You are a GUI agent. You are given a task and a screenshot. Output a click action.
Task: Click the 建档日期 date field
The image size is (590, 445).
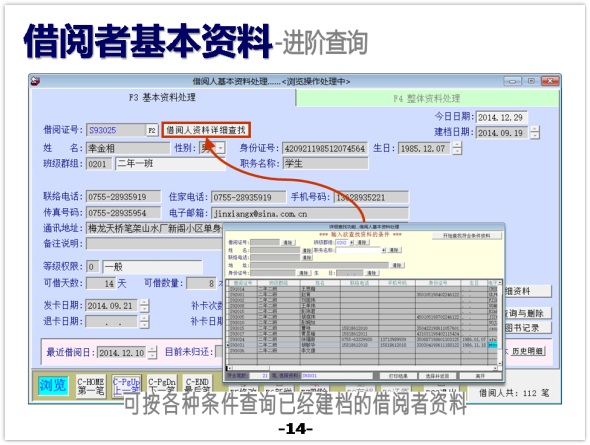[x=503, y=133]
